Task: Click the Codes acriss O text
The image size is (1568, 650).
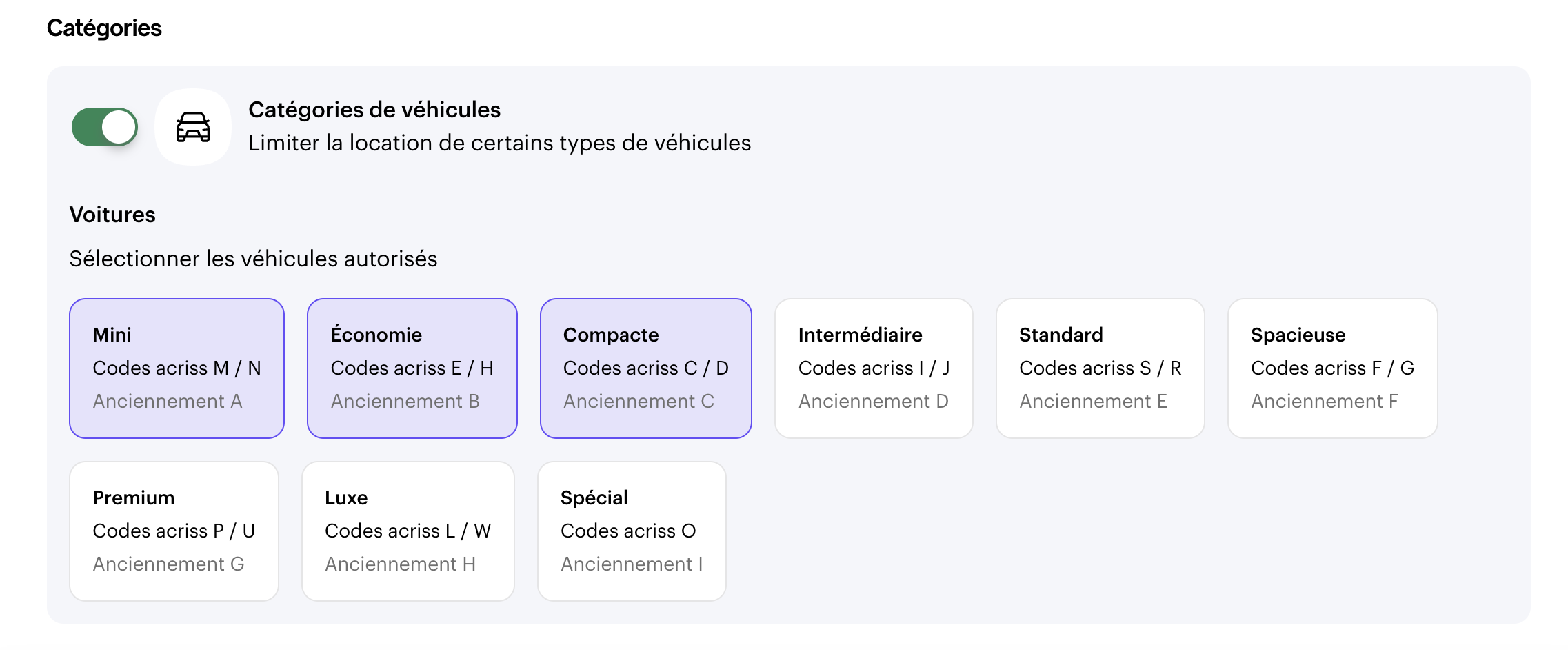Action: coord(628,531)
